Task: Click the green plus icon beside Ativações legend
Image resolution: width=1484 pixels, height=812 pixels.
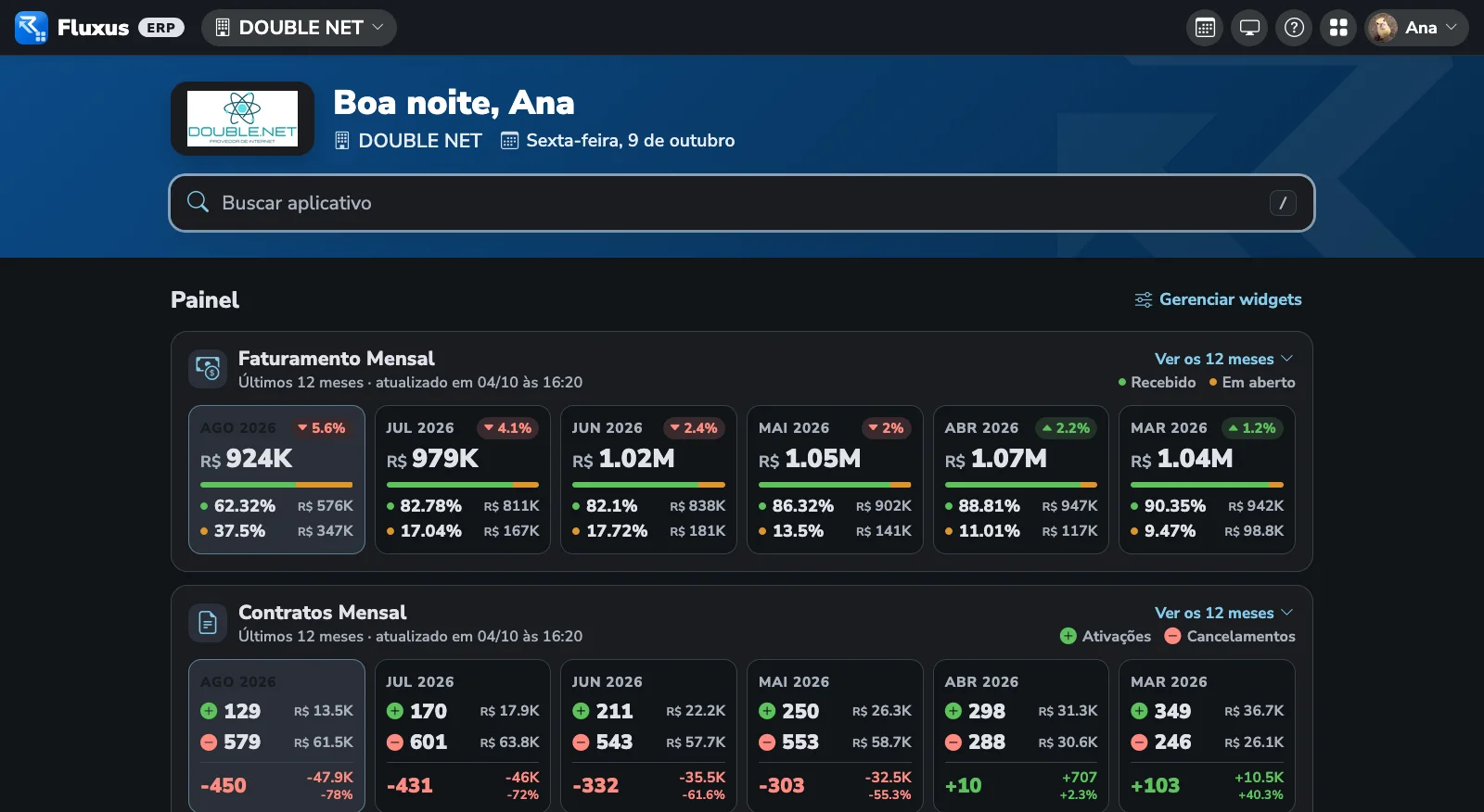Action: point(1068,636)
